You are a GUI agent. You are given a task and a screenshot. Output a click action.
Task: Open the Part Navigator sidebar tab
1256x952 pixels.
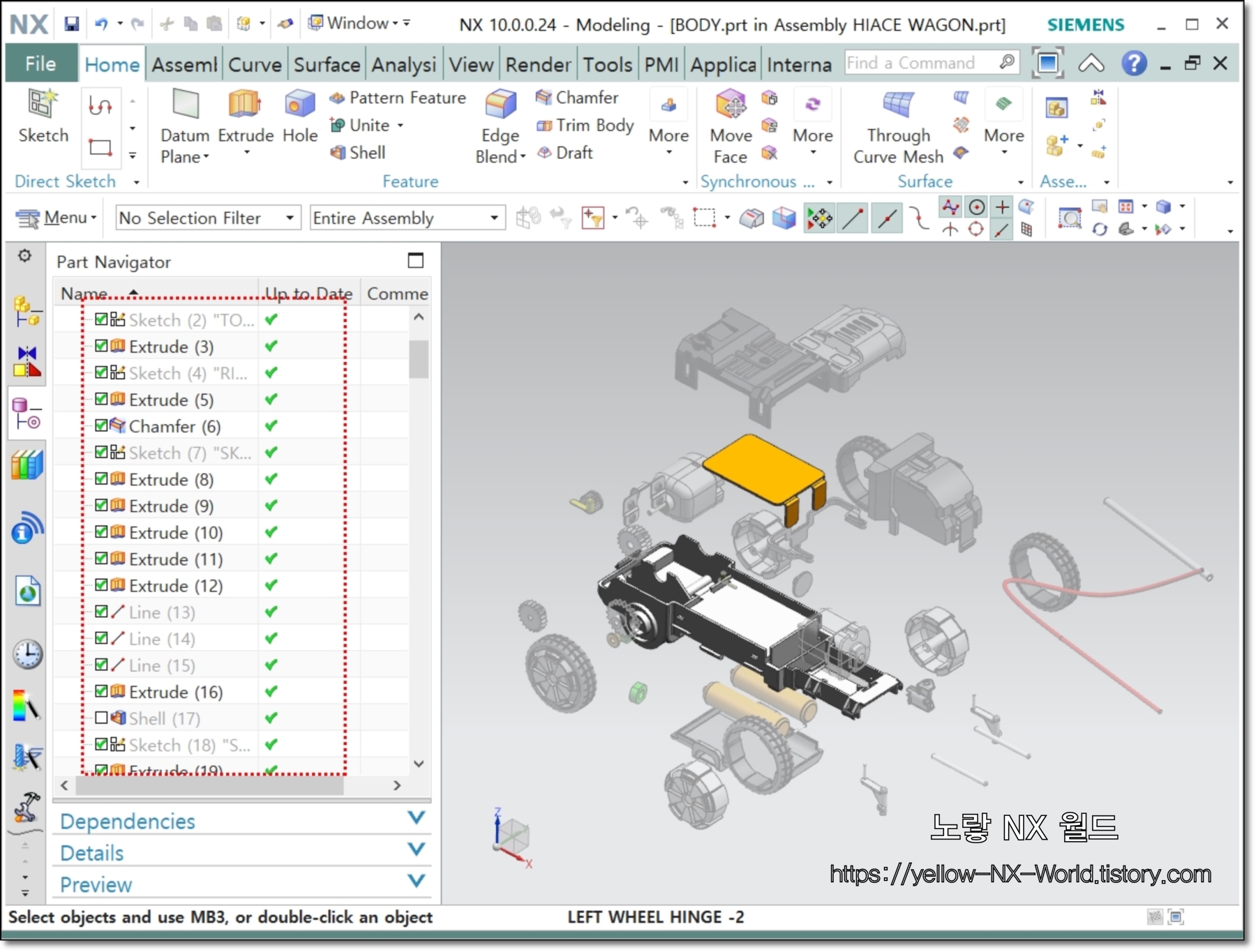[27, 414]
